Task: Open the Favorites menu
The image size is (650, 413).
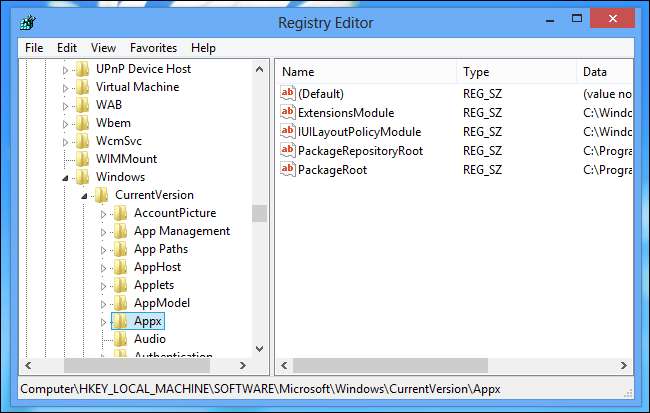Action: 153,48
